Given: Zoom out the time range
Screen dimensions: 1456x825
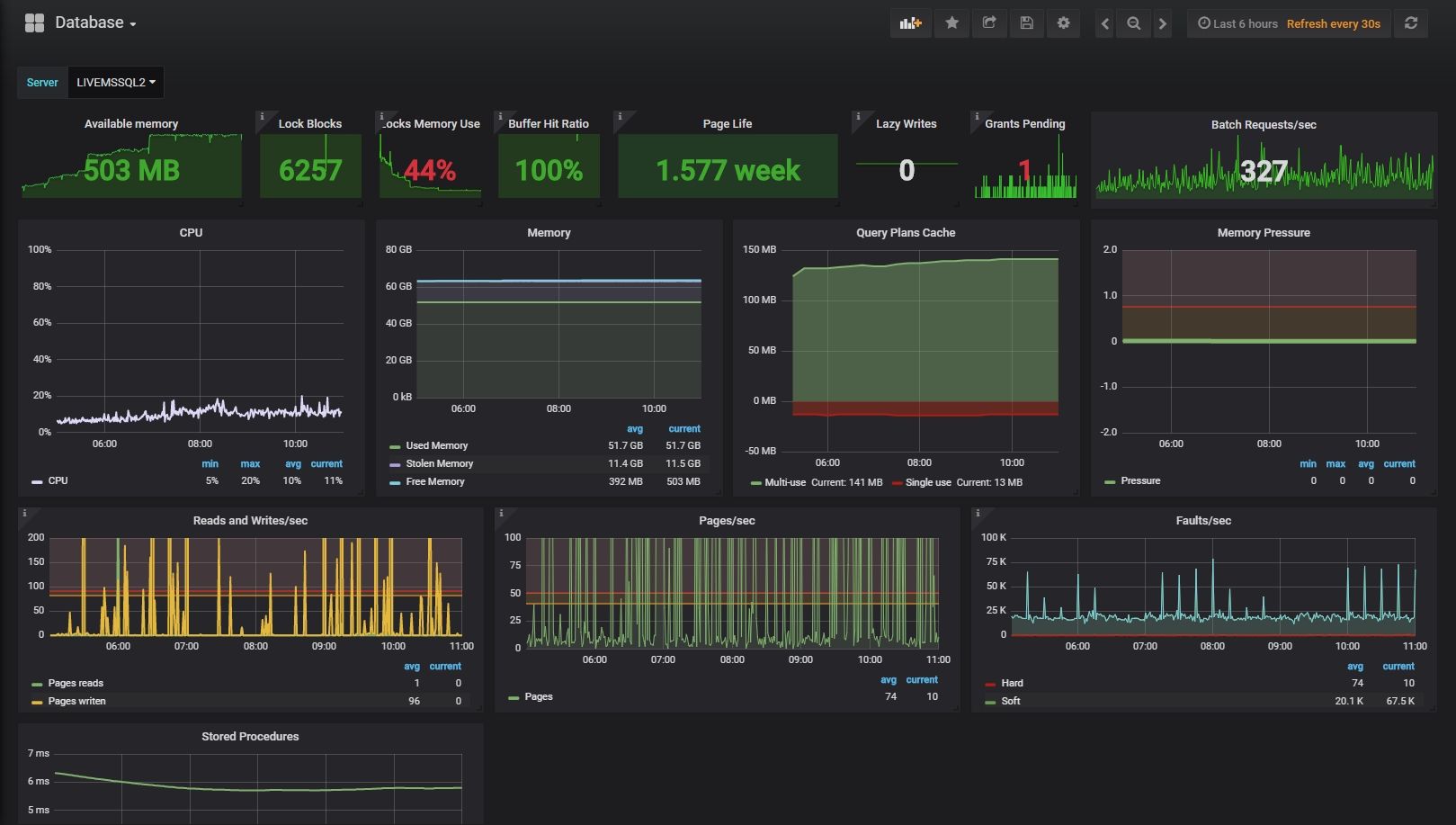Looking at the screenshot, I should (x=1134, y=23).
